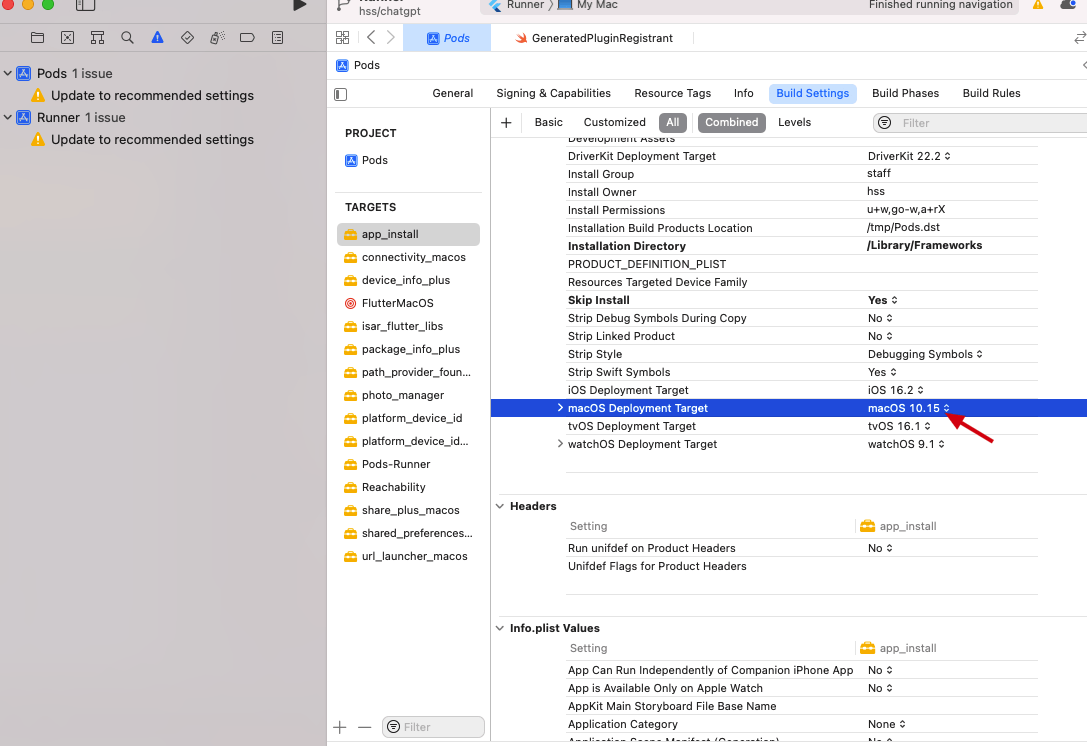Go forward with the right chevron
This screenshot has height=746, width=1087.
pos(391,37)
